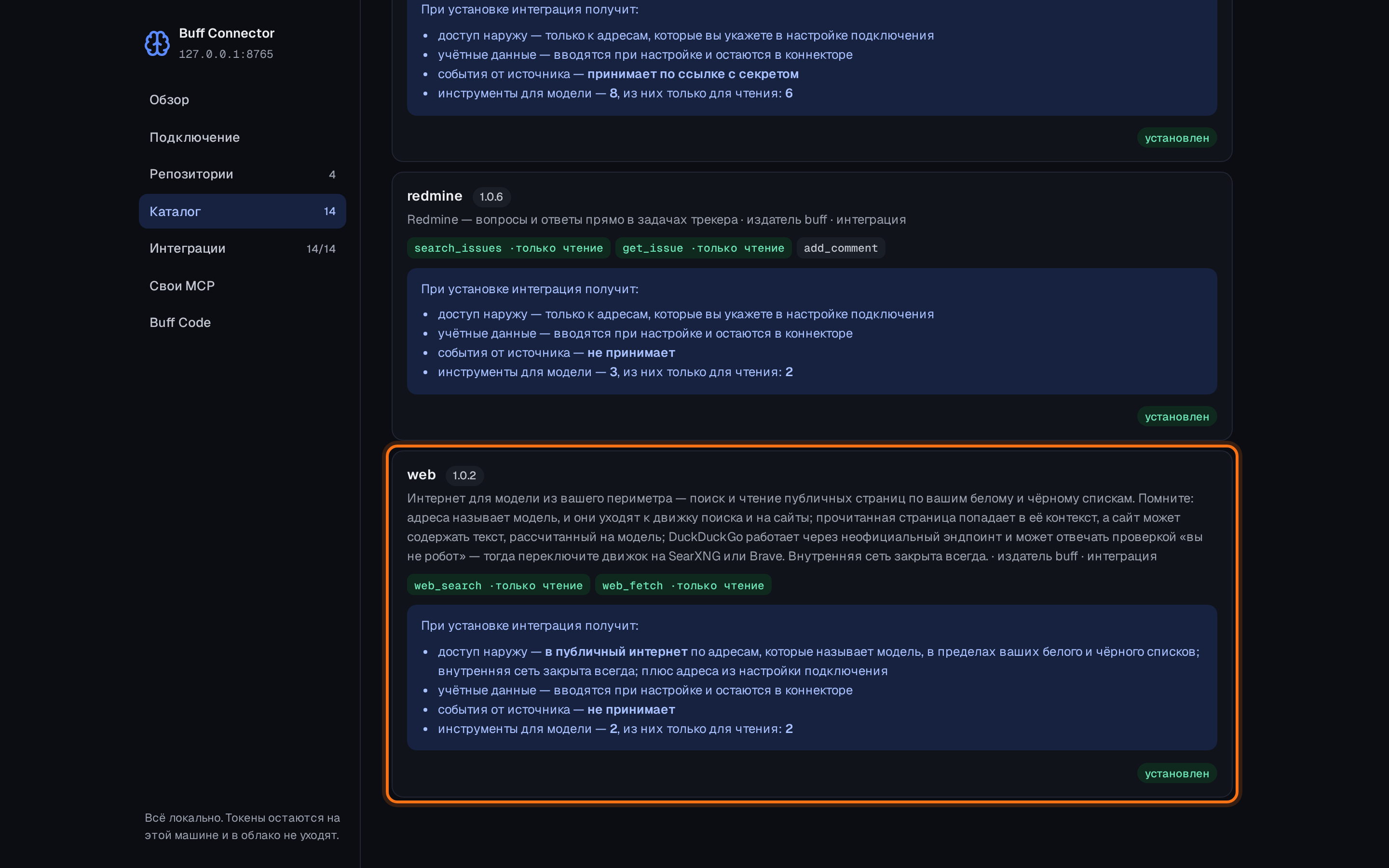Open the Обзор section
Image resolution: width=1389 pixels, height=868 pixels.
coord(242,100)
